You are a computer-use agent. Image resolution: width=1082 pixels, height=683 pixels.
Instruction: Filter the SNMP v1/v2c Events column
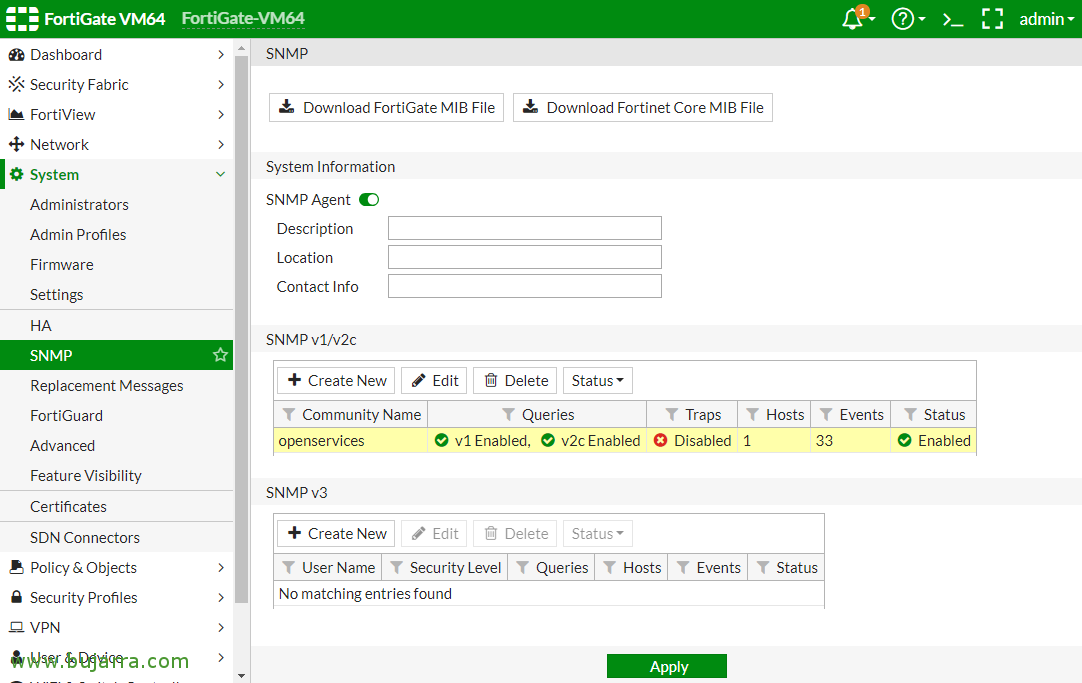pos(826,415)
